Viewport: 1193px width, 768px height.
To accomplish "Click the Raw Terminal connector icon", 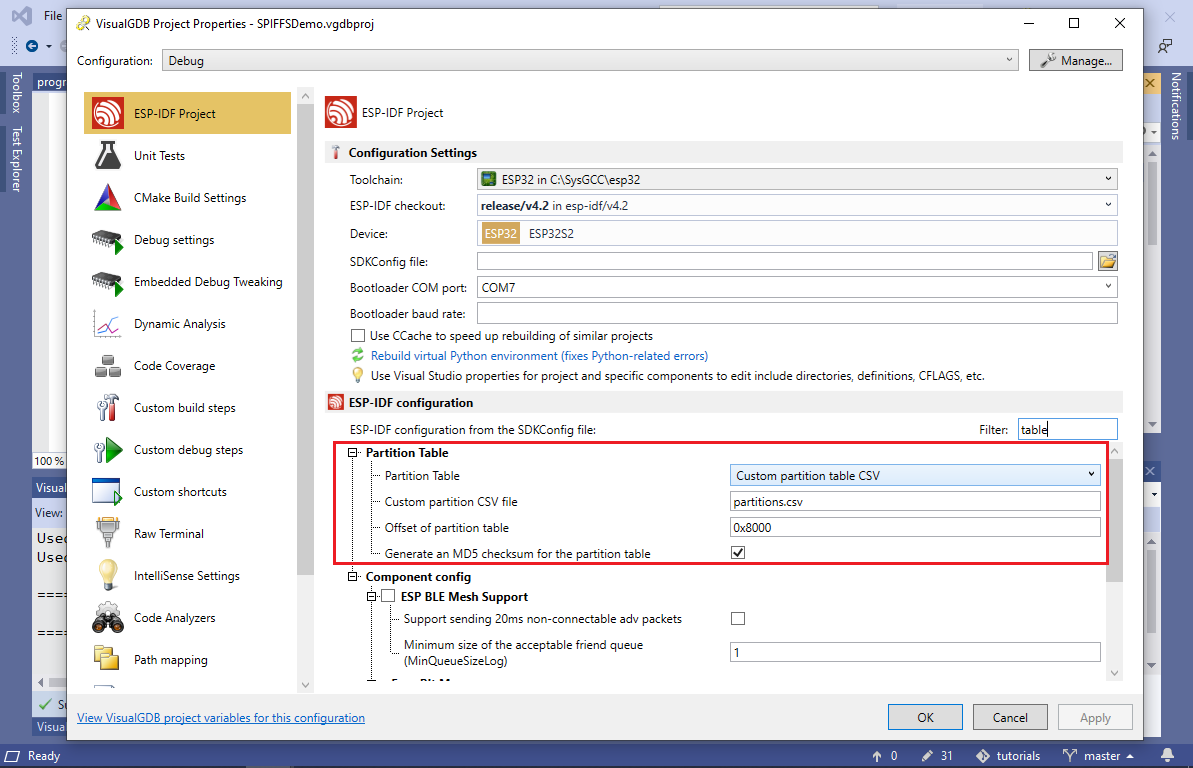I will coord(108,534).
